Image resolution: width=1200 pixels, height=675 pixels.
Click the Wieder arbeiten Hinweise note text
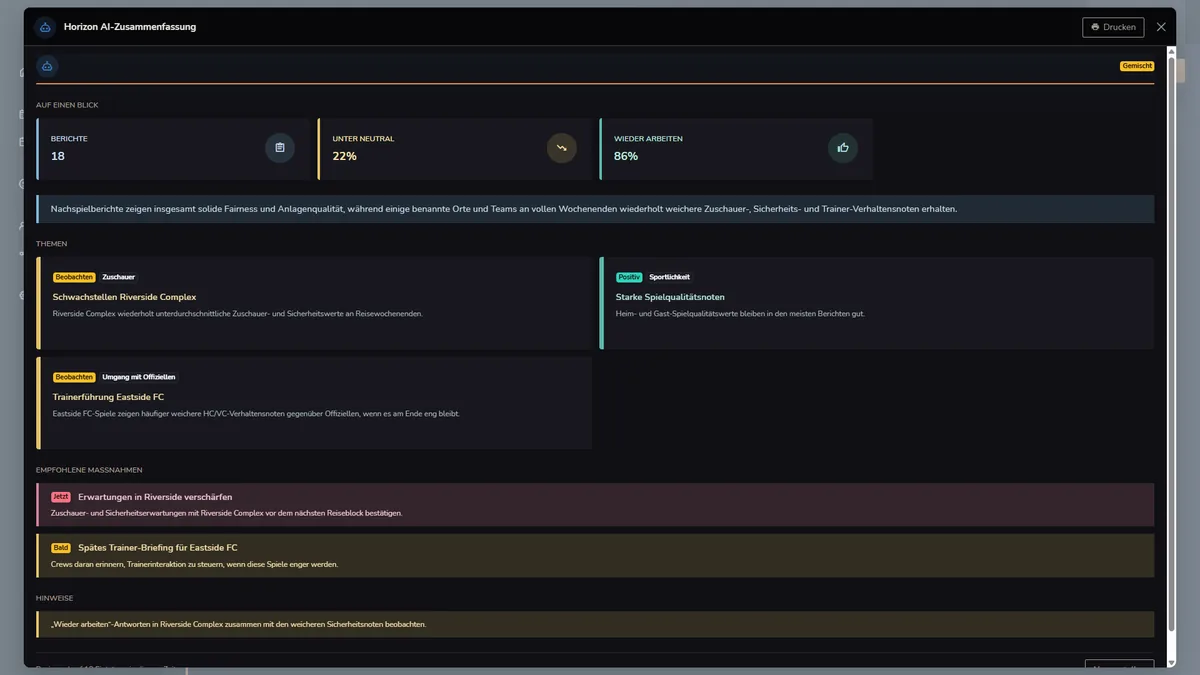coord(238,624)
